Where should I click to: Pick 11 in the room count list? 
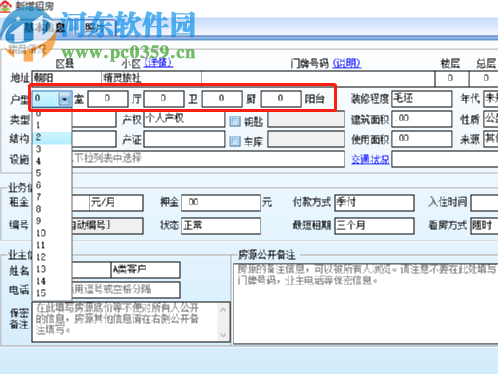pyautogui.click(x=52, y=245)
